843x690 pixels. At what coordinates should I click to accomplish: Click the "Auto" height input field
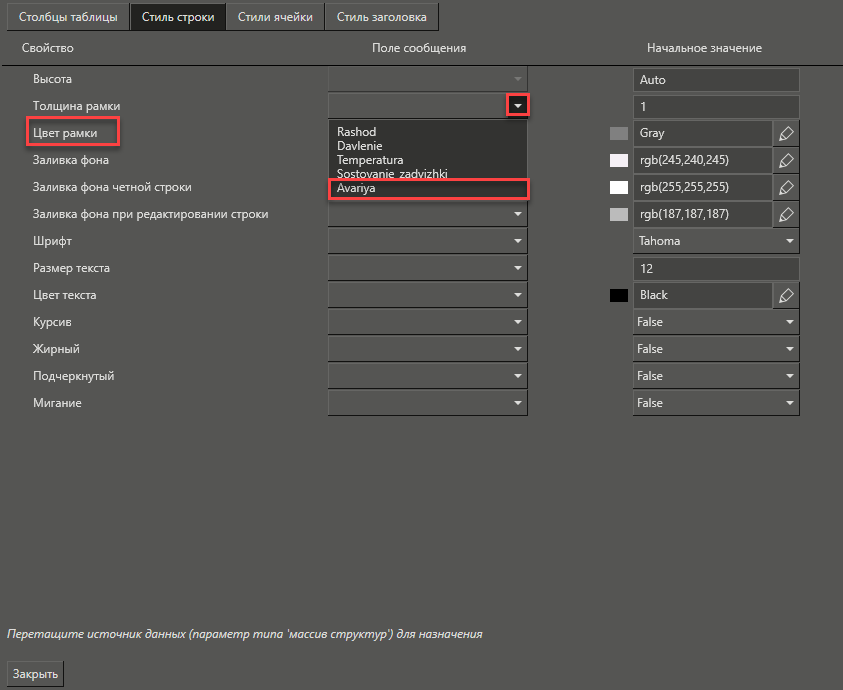tap(716, 79)
